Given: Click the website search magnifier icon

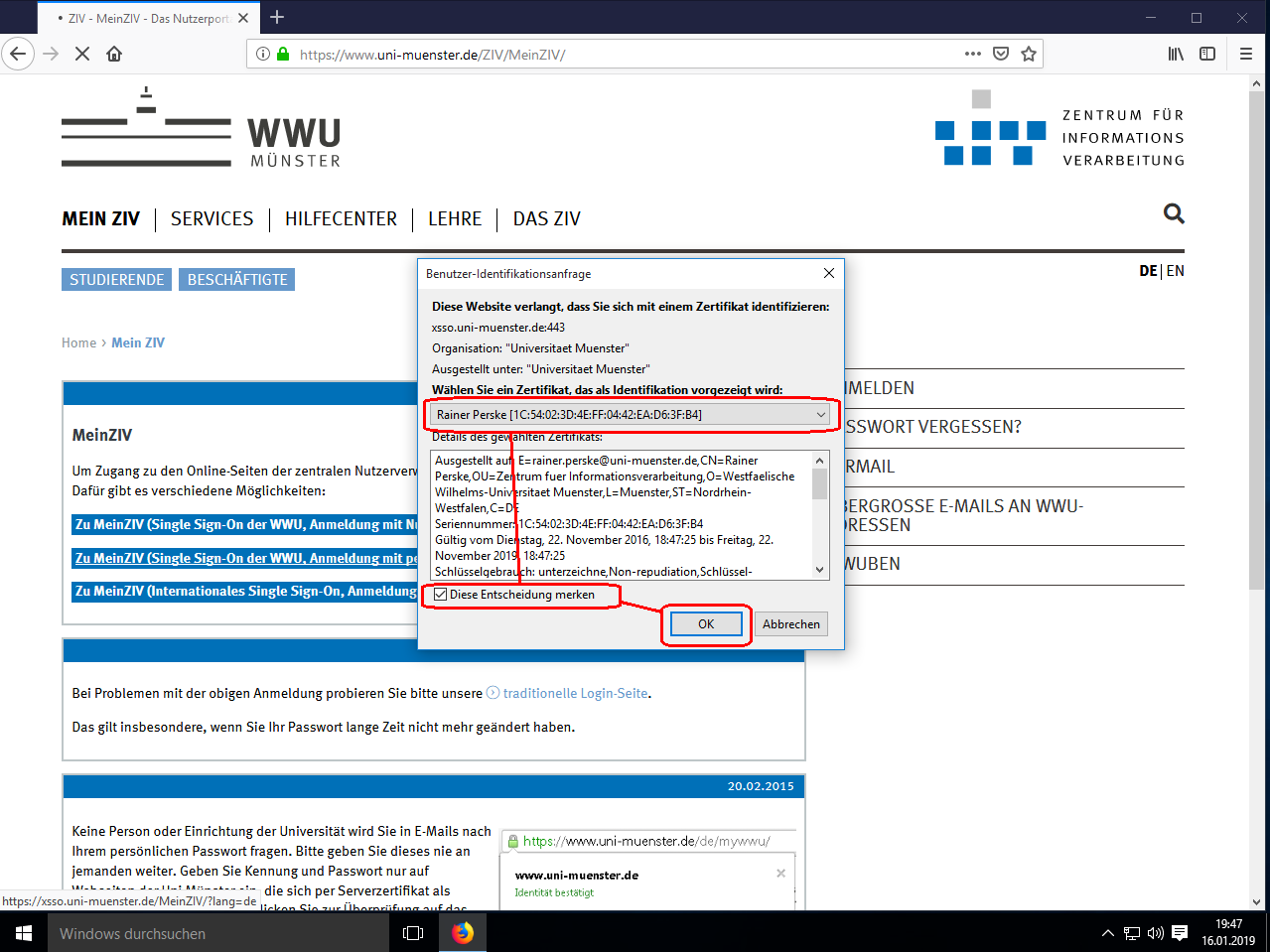Looking at the screenshot, I should [1174, 213].
